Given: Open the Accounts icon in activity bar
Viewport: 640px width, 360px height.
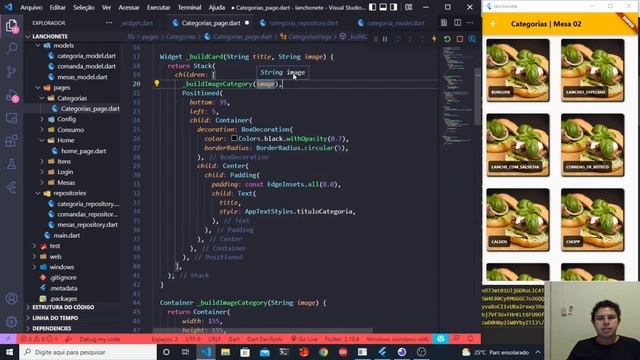Looking at the screenshot, I should (11, 299).
